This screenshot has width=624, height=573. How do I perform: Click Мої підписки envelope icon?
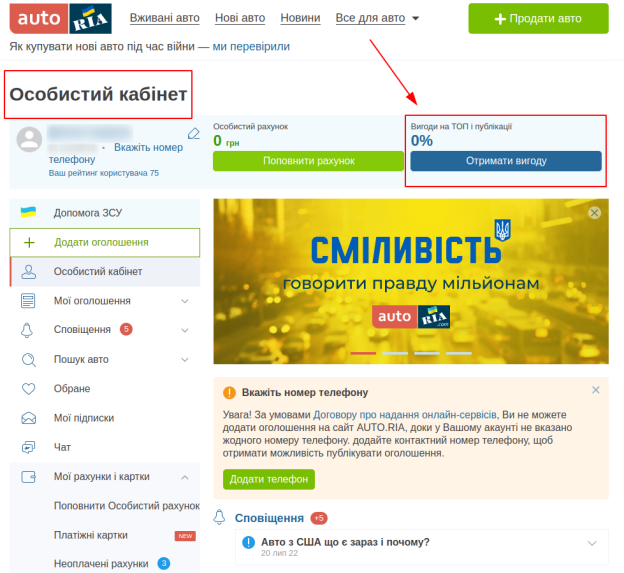tap(28, 418)
